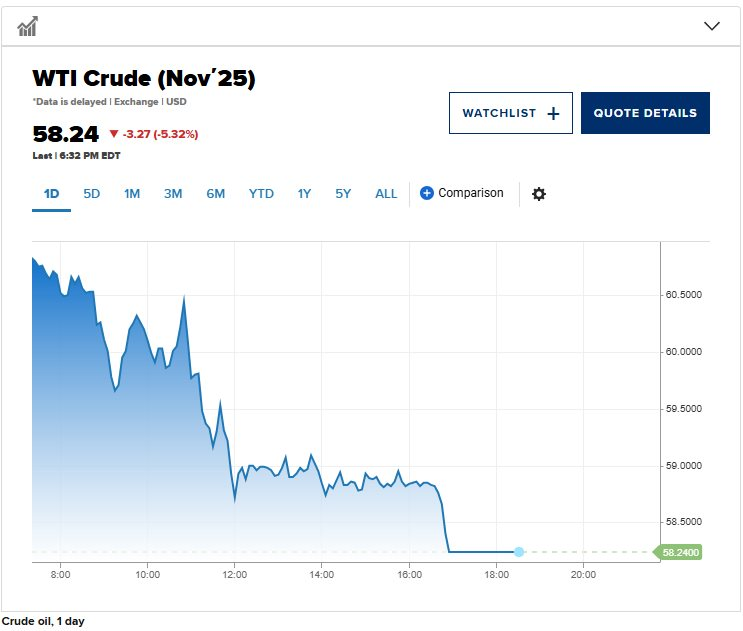Collapse the widget using the top-right chevron
743x631 pixels.
(712, 26)
